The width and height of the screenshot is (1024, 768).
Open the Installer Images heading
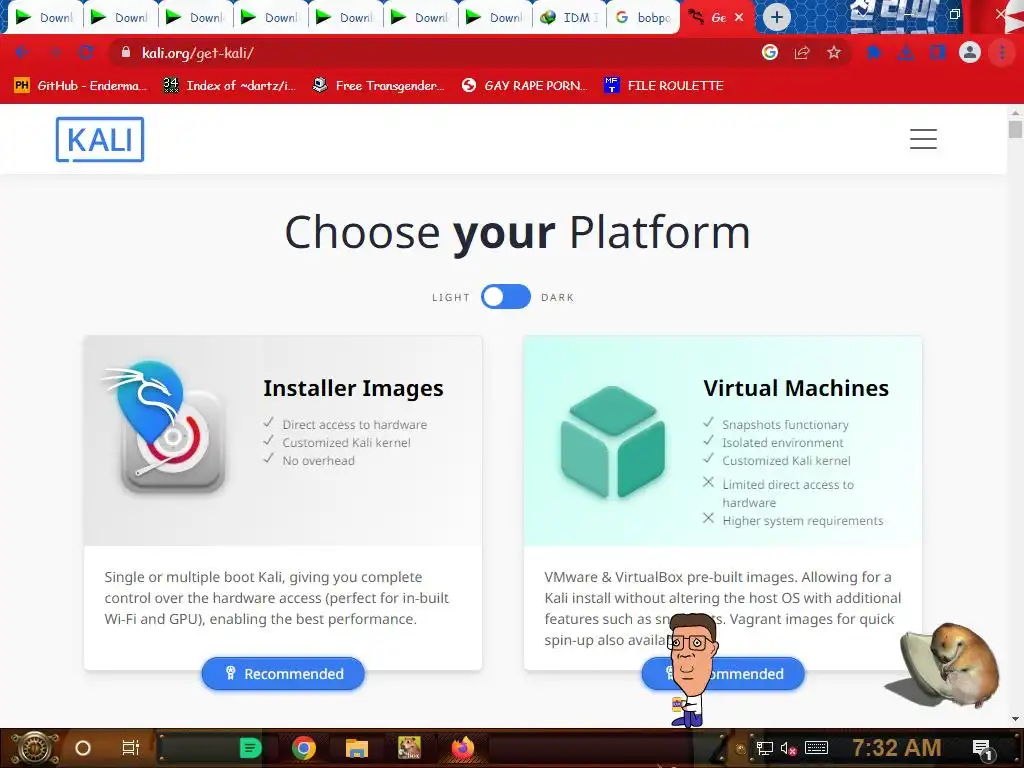pos(353,388)
